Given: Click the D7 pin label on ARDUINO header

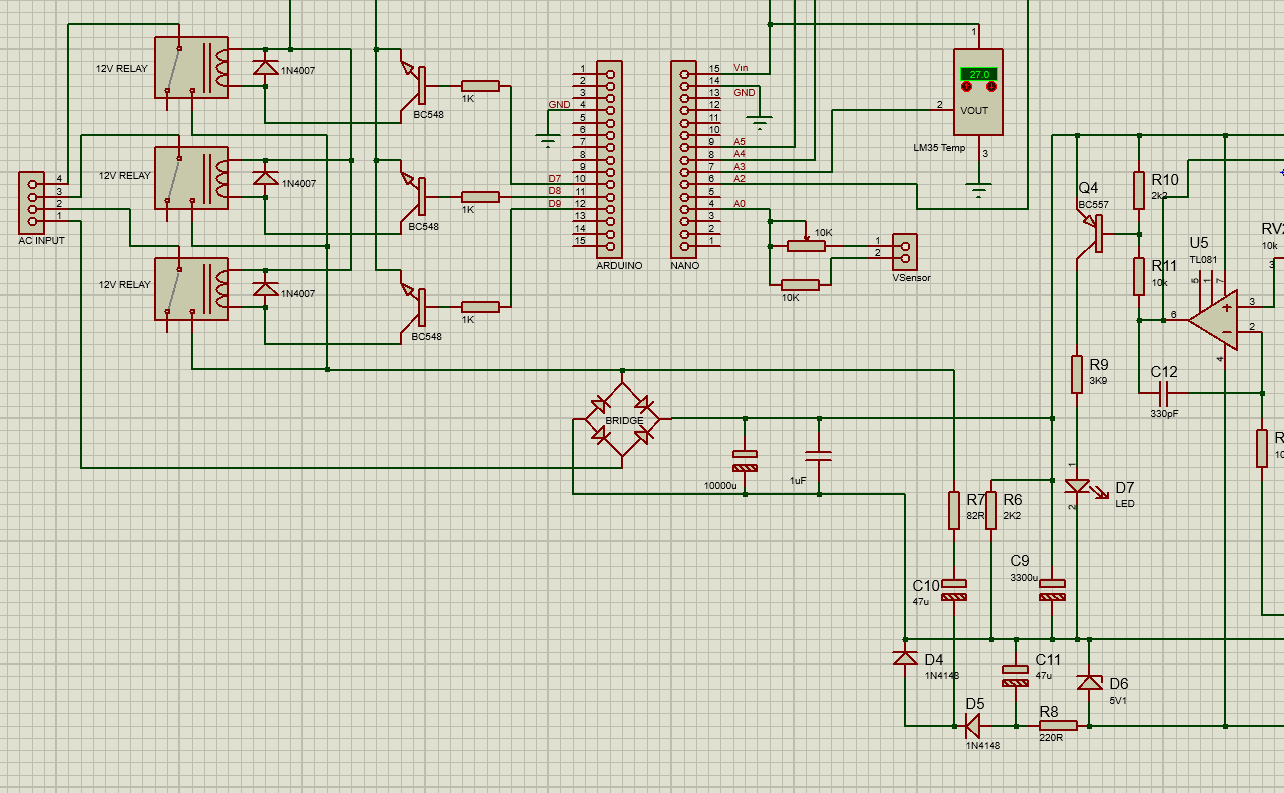Looking at the screenshot, I should pyautogui.click(x=554, y=178).
